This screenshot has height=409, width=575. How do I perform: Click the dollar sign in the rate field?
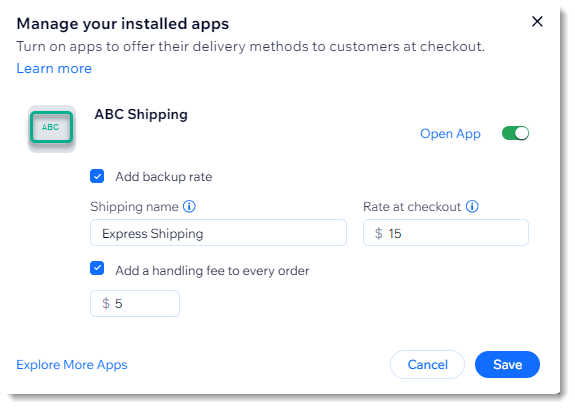[378, 233]
